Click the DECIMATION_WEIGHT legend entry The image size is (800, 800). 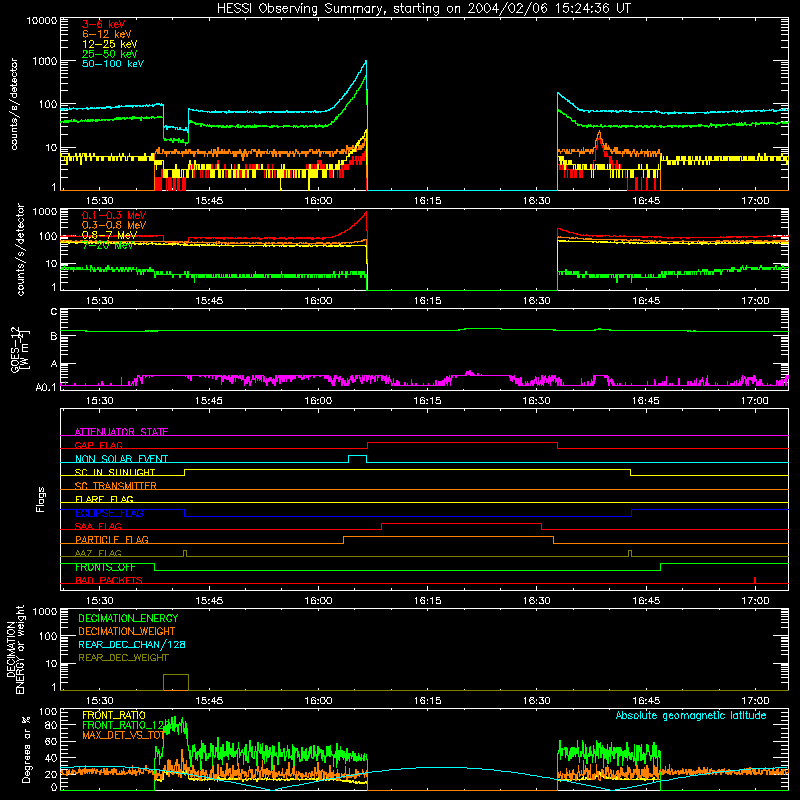coord(127,632)
